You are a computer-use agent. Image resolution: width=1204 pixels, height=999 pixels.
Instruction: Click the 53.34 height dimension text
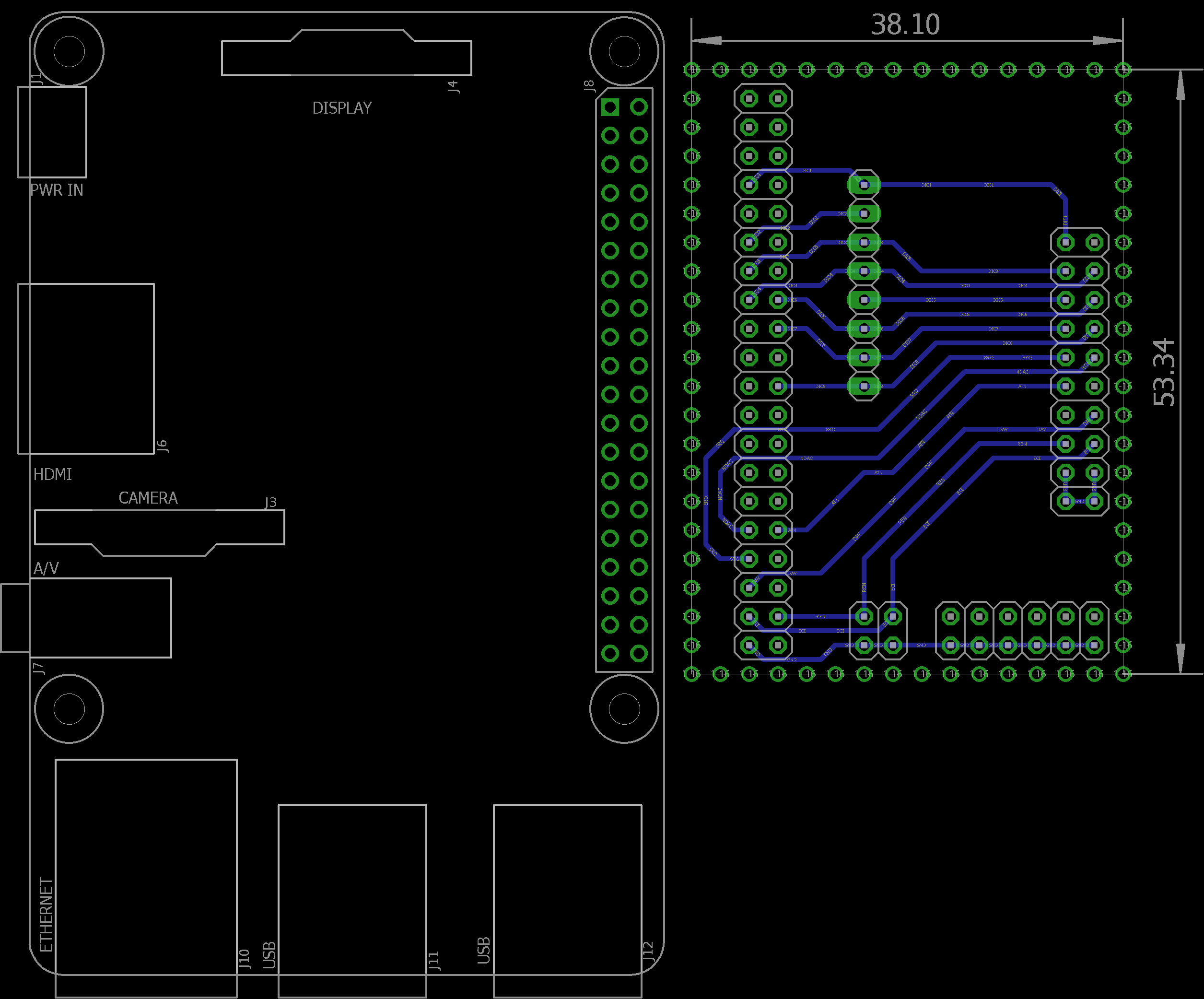point(1164,372)
